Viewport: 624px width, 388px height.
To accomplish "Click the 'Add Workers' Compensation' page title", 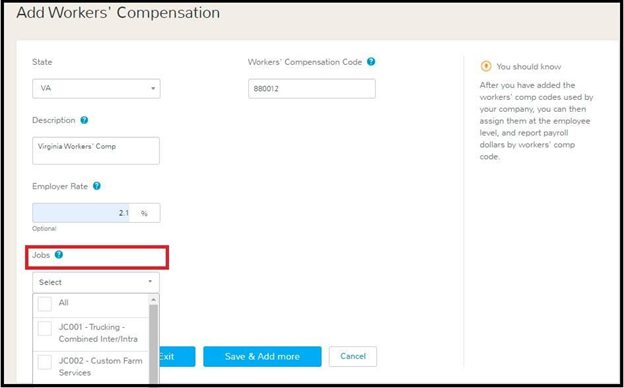I will tap(118, 12).
